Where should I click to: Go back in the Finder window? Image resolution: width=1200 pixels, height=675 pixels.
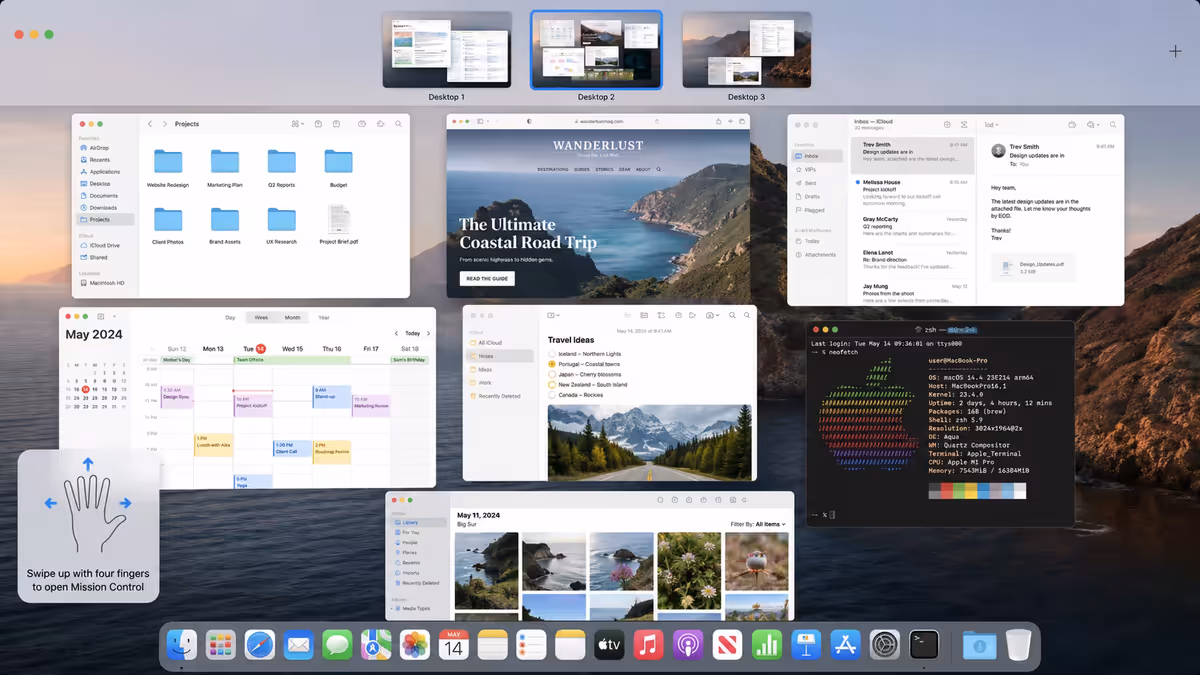pos(150,124)
